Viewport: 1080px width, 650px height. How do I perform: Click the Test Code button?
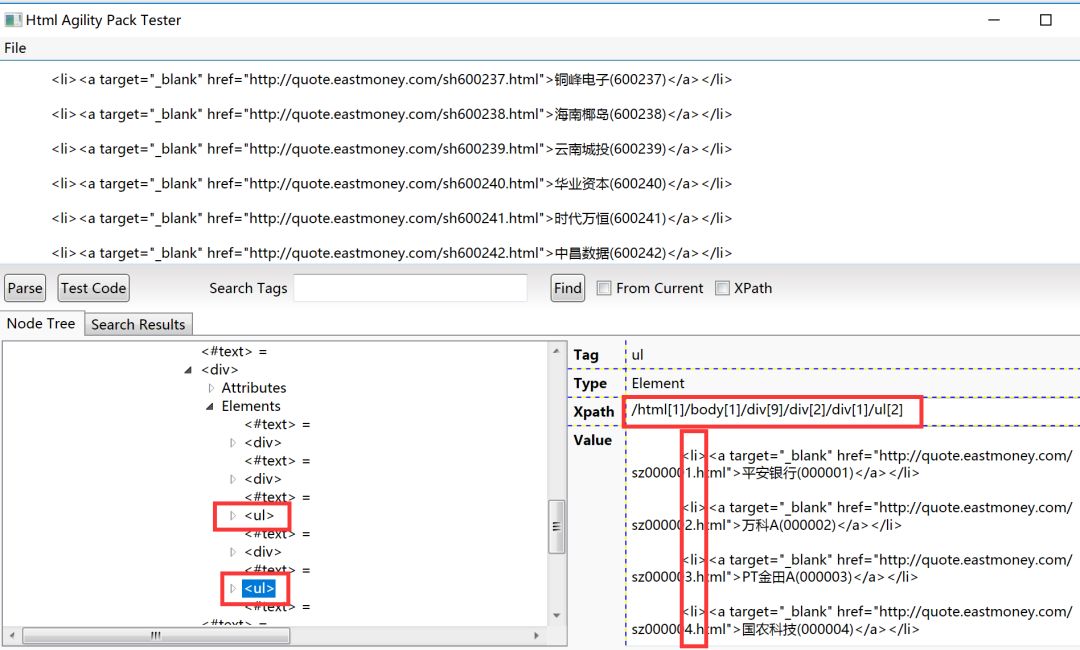tap(94, 288)
